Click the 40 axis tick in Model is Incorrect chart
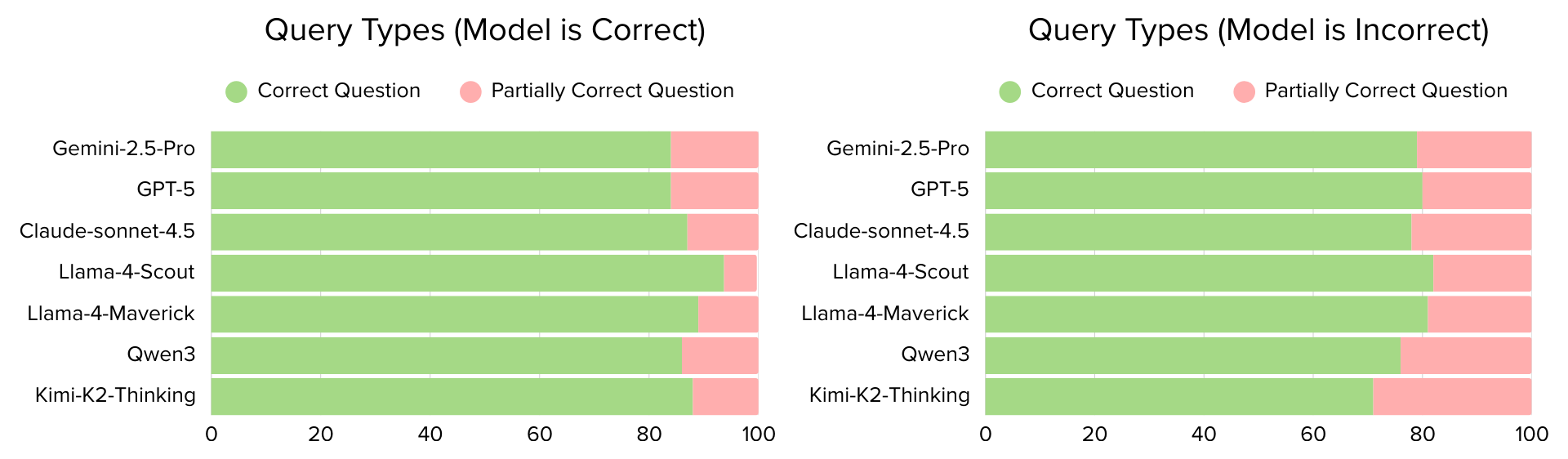 [x=1204, y=434]
